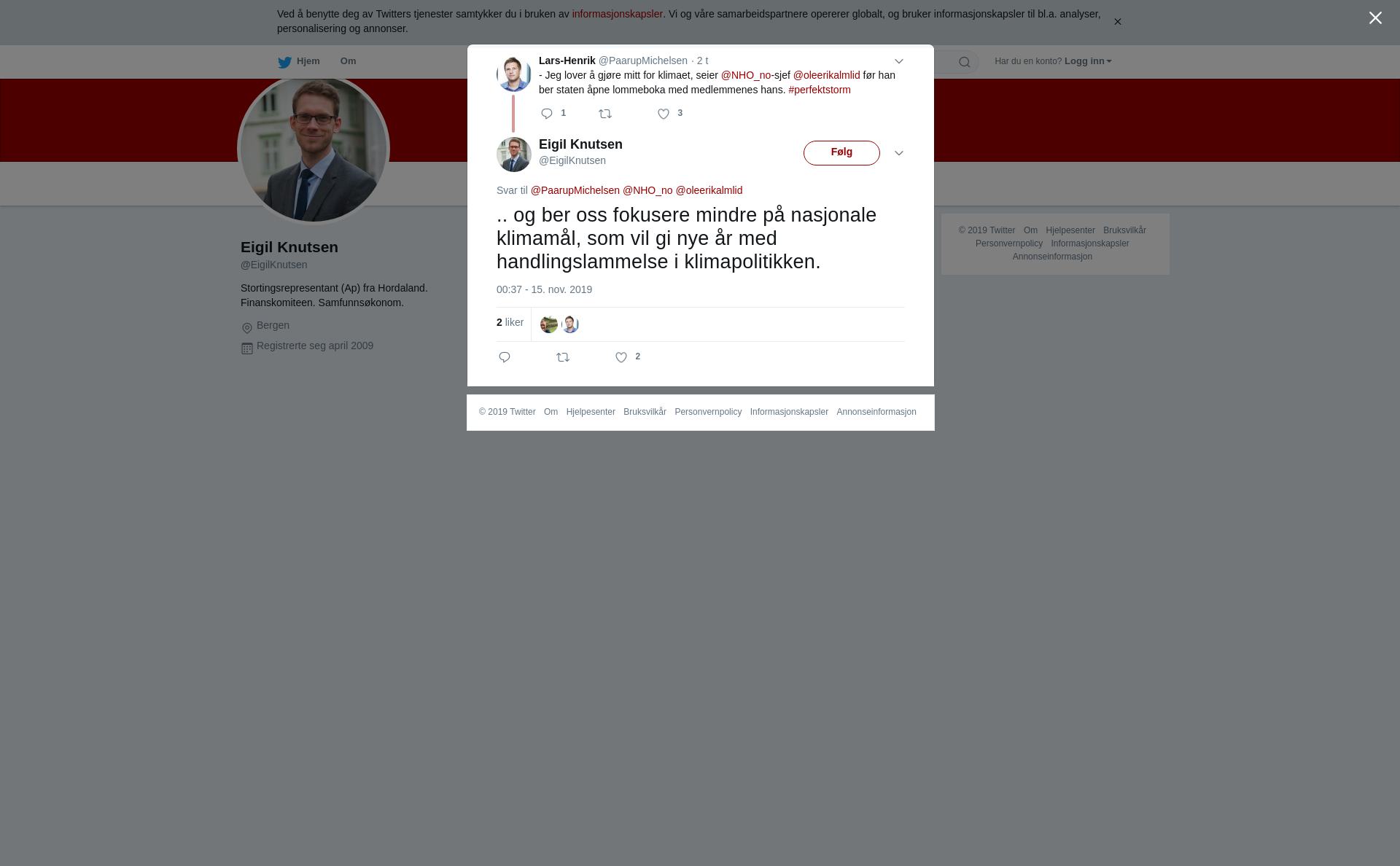
Task: Reply to Eigil Knutsen's tweet
Action: [505, 357]
